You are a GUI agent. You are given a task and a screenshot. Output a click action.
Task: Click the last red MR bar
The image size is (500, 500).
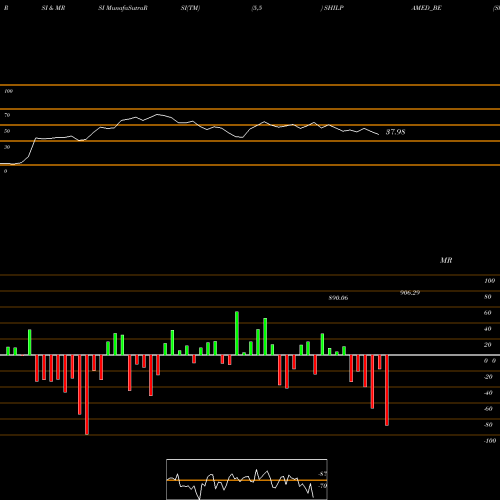tap(387, 390)
